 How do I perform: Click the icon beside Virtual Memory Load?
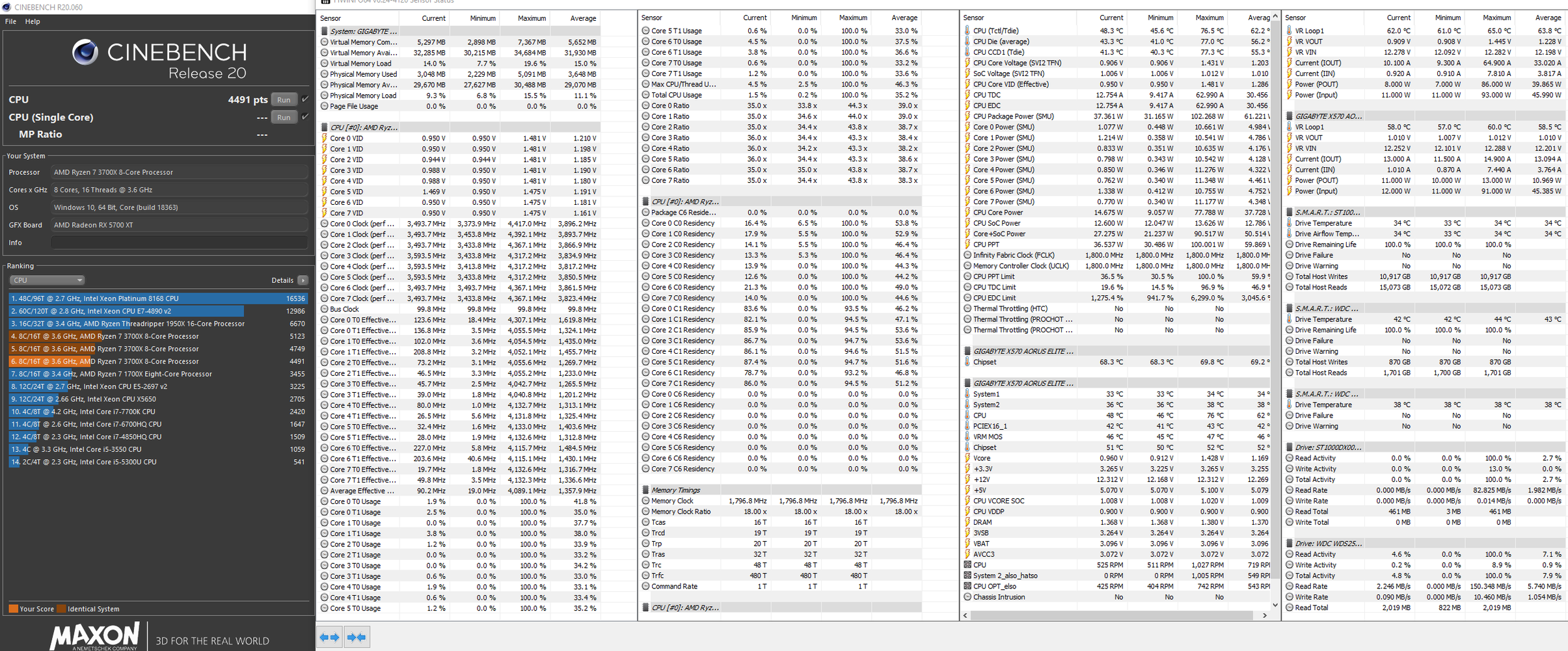pyautogui.click(x=324, y=63)
